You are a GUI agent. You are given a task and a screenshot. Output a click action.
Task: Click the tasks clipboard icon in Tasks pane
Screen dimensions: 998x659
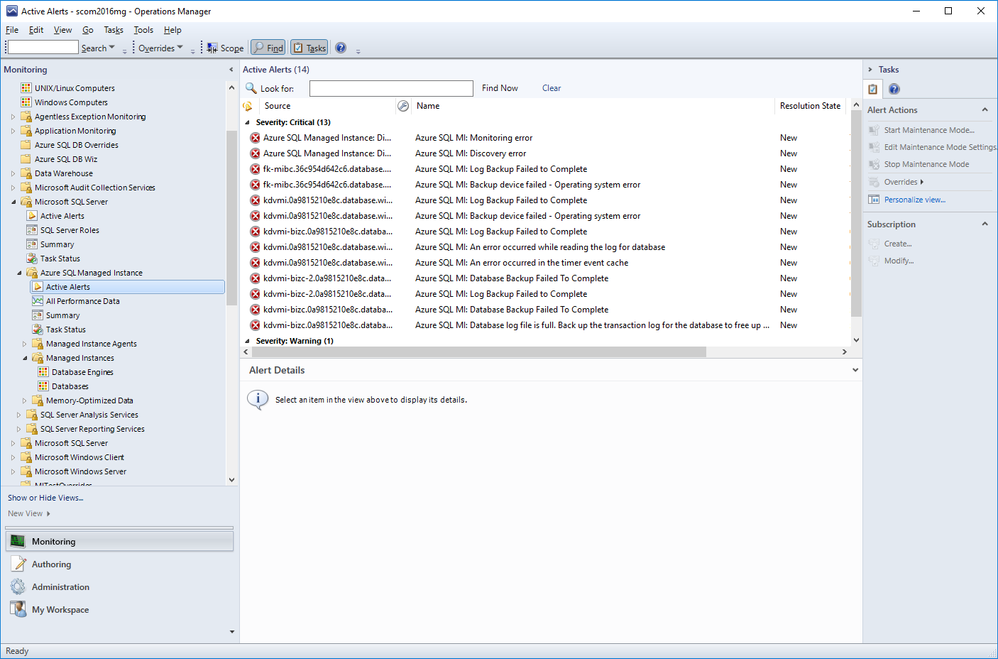pyautogui.click(x=873, y=89)
